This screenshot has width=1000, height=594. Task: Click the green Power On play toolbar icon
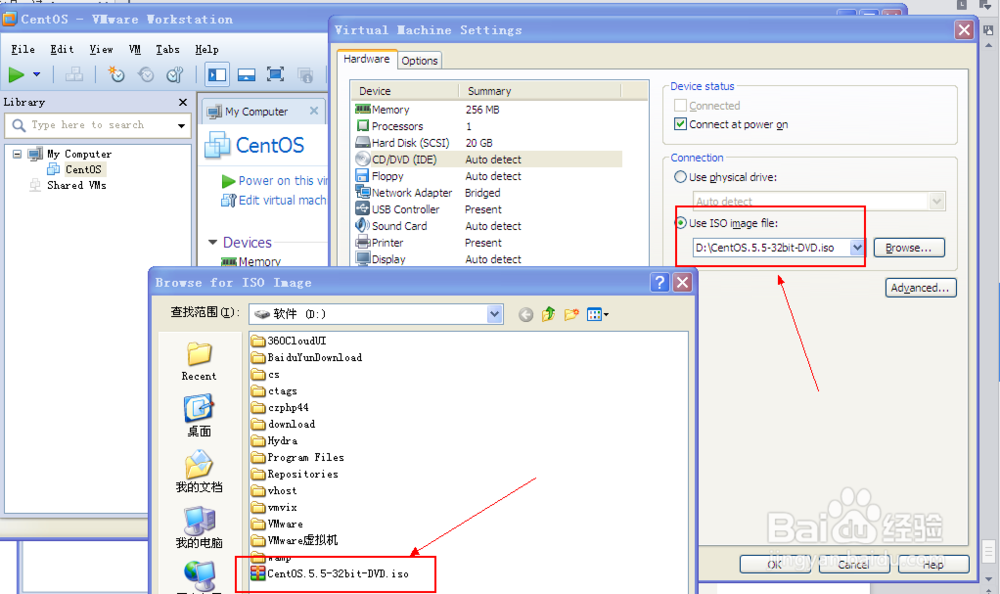(x=16, y=75)
